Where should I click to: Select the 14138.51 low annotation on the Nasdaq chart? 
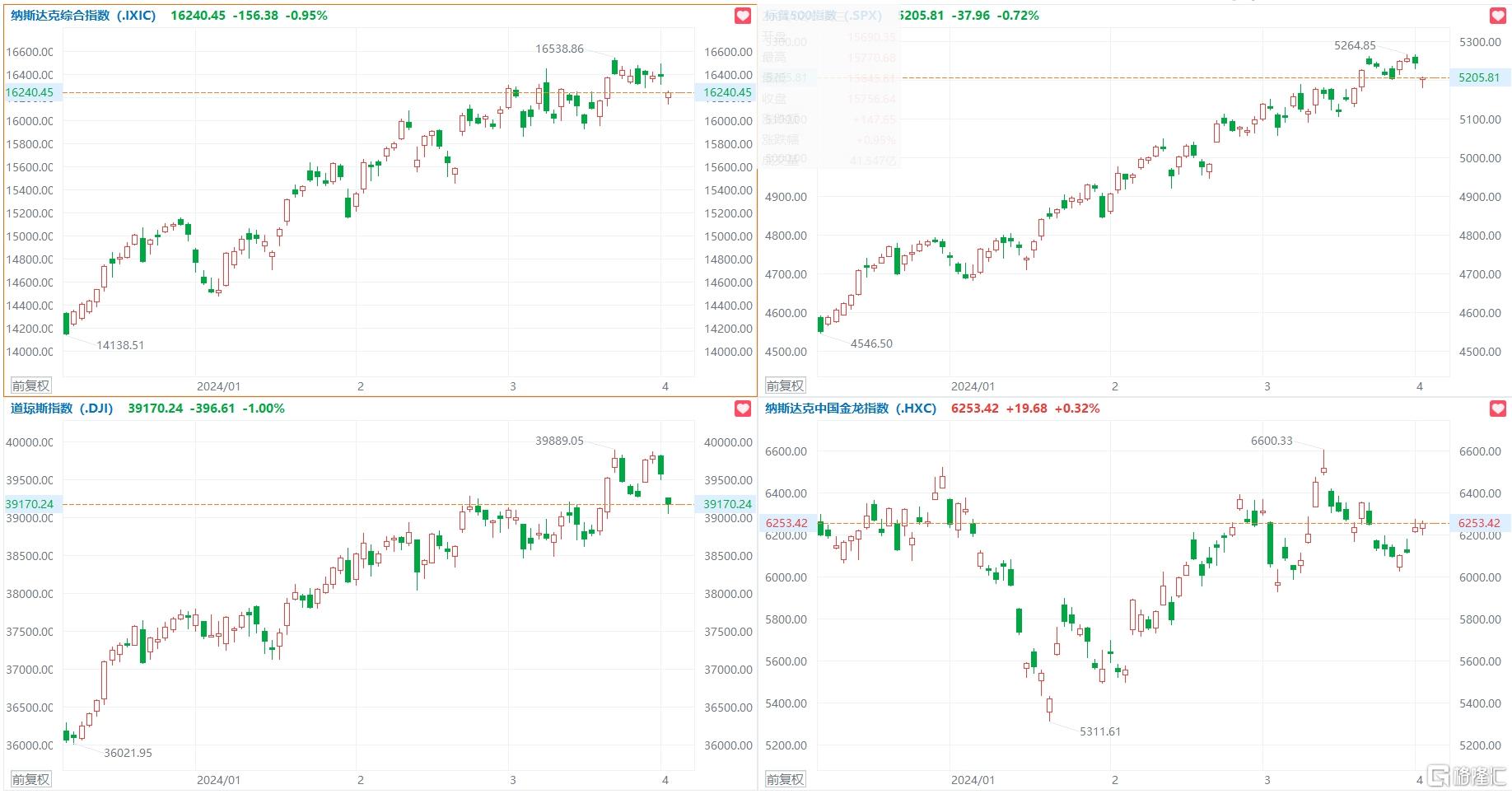point(120,345)
